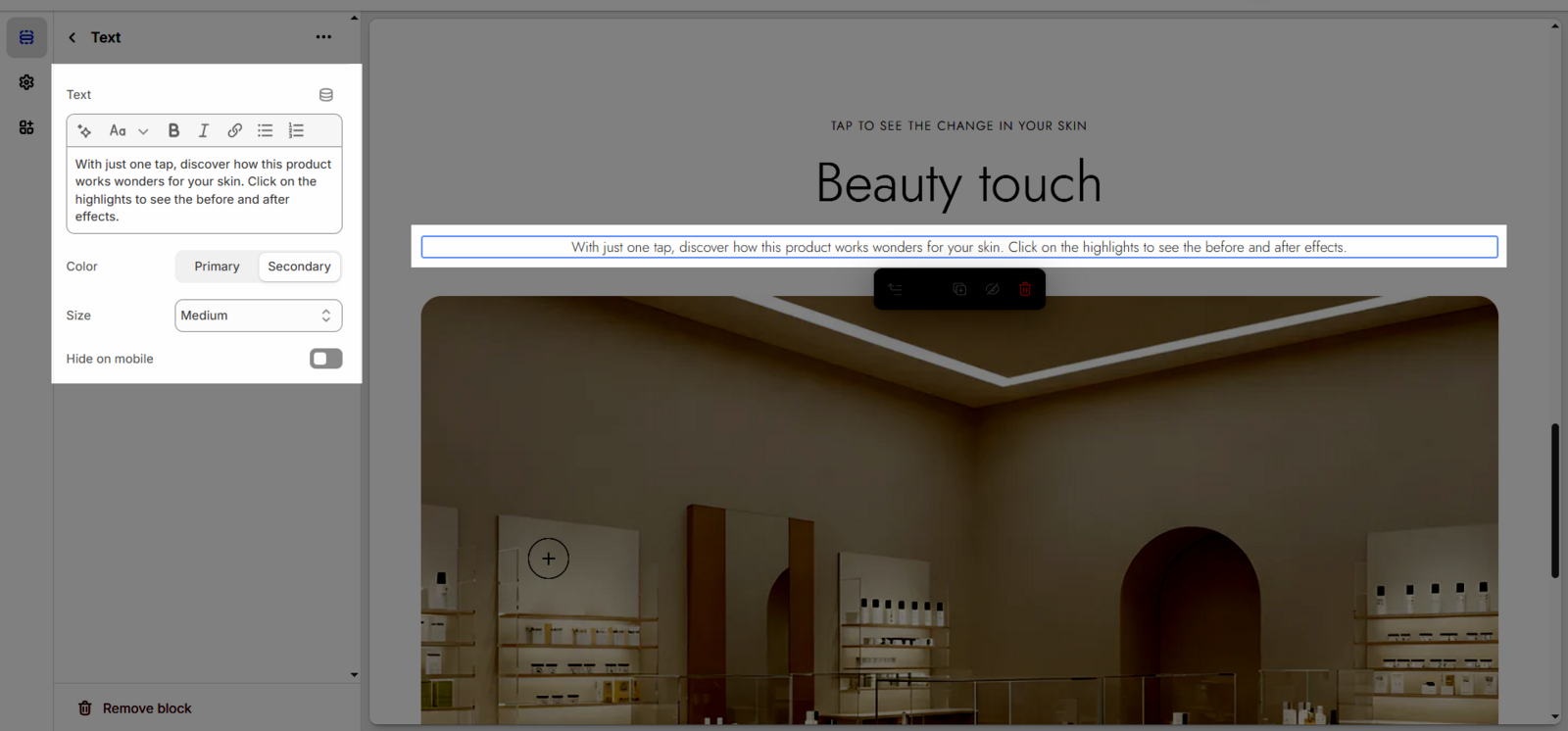Viewport: 1568px width, 731px height.
Task: Set text color to Primary
Action: pyautogui.click(x=217, y=267)
